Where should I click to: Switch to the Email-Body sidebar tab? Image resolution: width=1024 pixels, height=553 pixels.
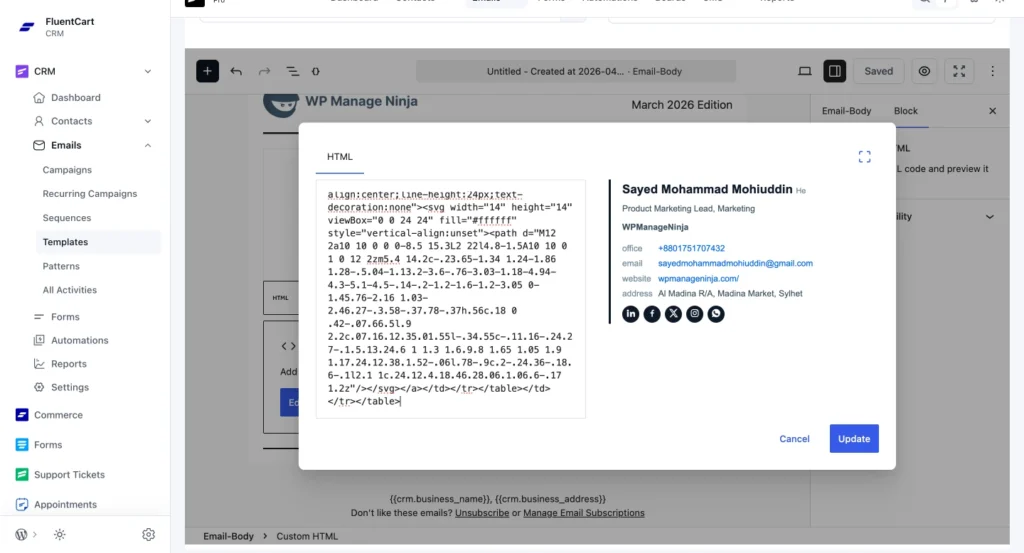[x=846, y=111]
